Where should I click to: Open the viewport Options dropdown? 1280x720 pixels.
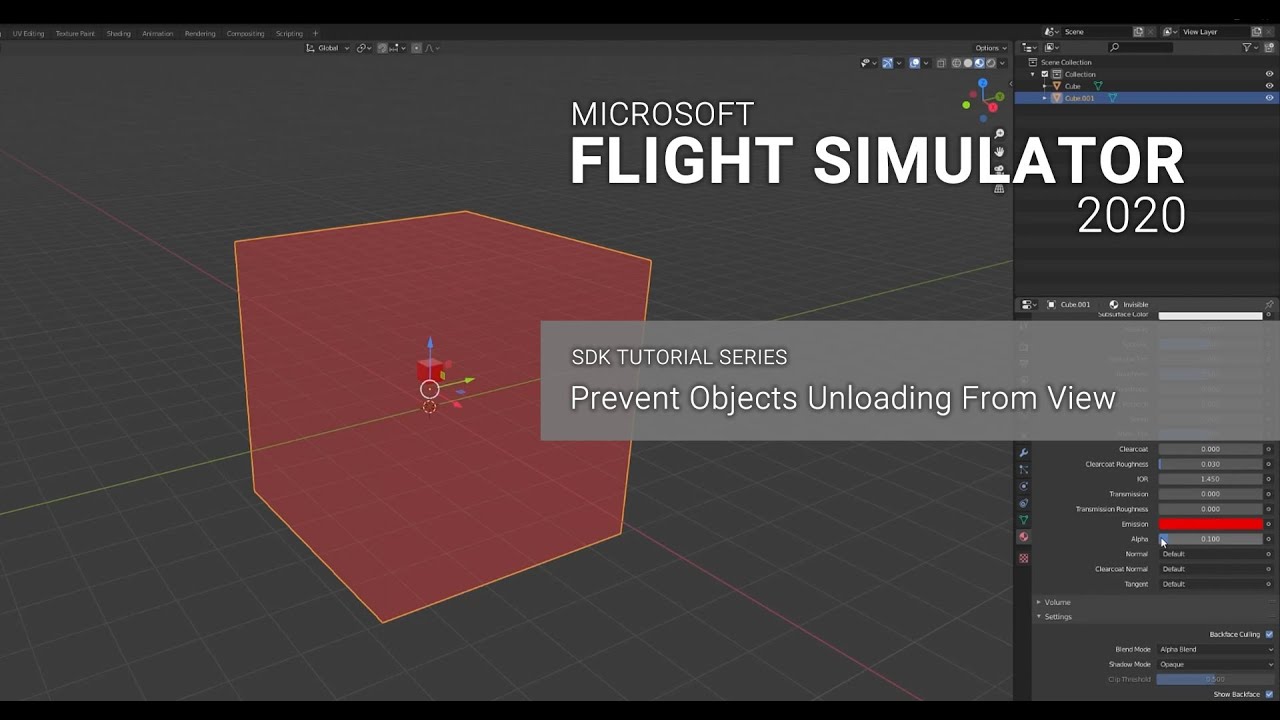click(991, 48)
